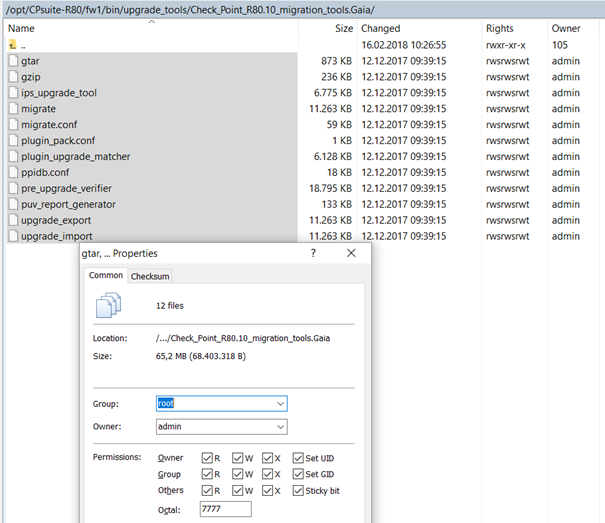The image size is (605, 523).
Task: Toggle Others W permission checkbox
Action: 237,490
